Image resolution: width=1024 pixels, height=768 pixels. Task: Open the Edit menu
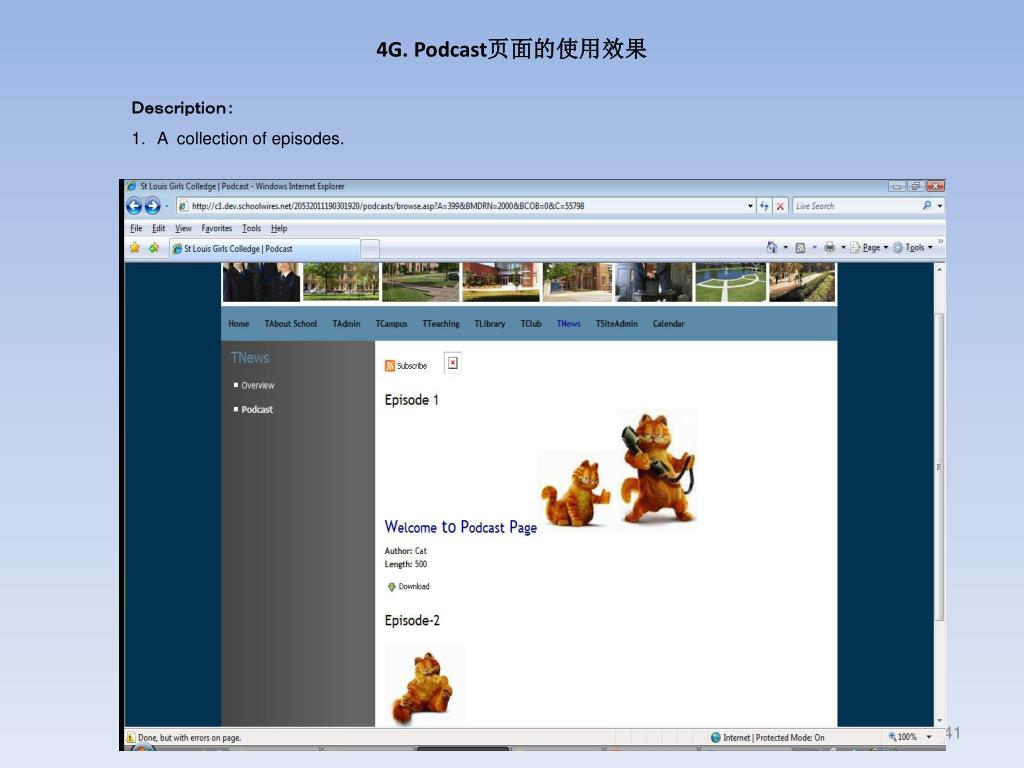(x=158, y=228)
